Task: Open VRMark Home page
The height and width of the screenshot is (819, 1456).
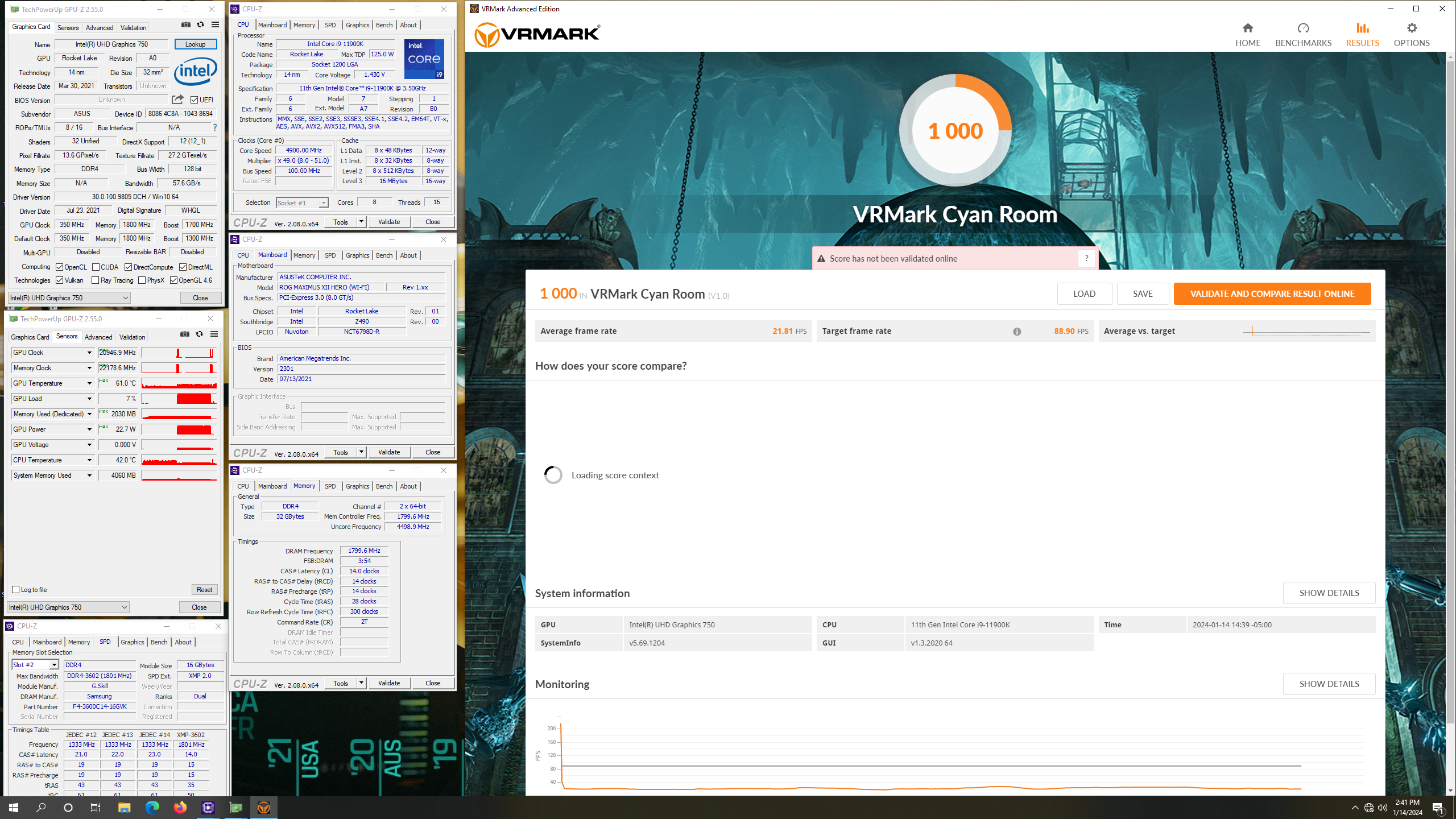Action: [x=1247, y=35]
